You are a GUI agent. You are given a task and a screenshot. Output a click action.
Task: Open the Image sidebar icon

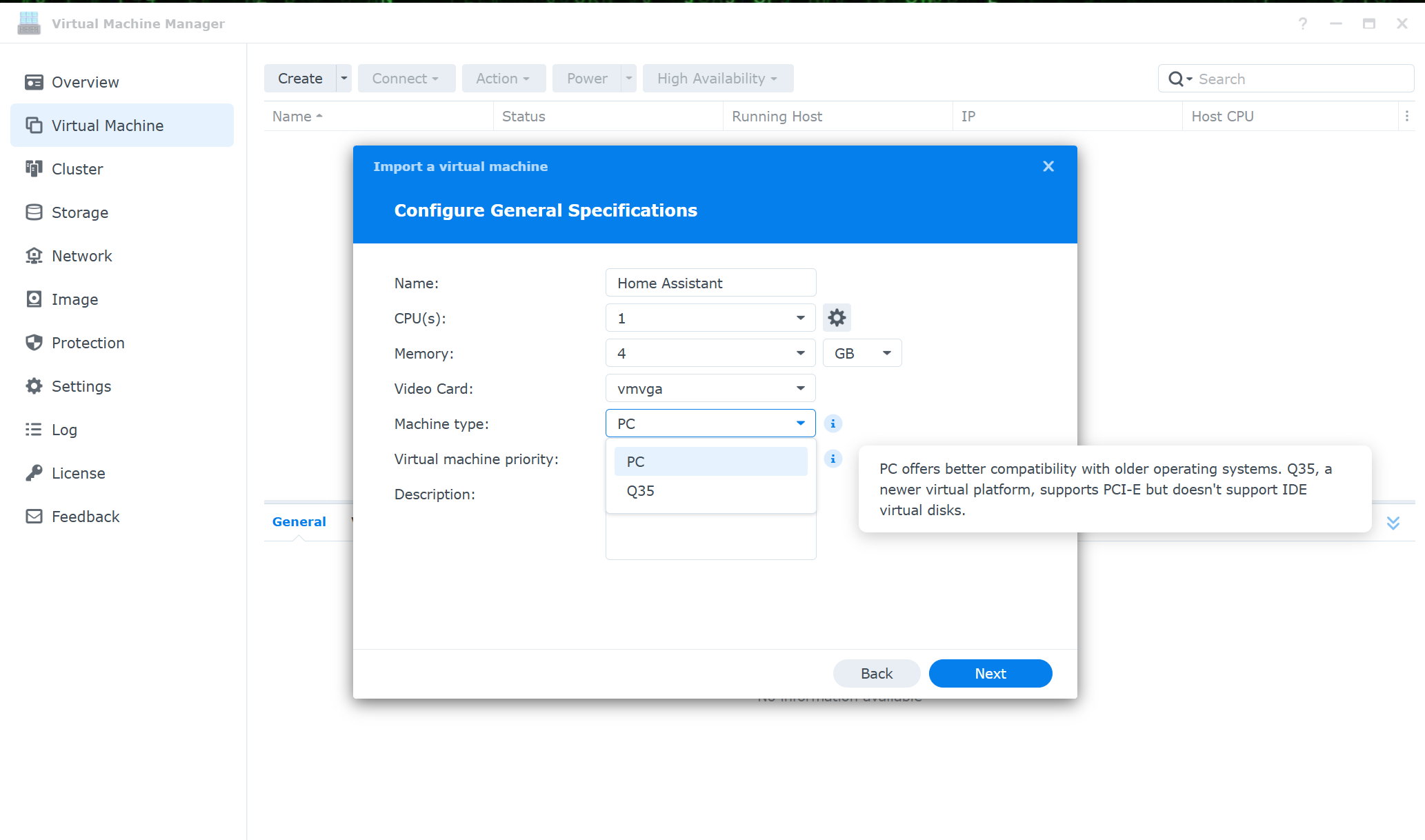tap(34, 299)
